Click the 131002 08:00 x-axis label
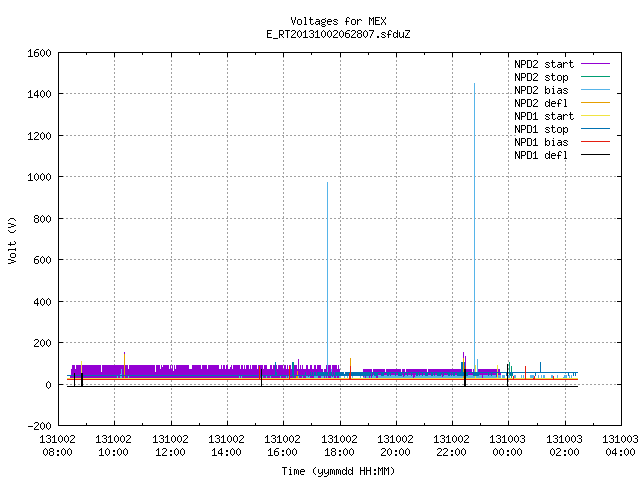This screenshot has width=640, height=480. point(58,446)
